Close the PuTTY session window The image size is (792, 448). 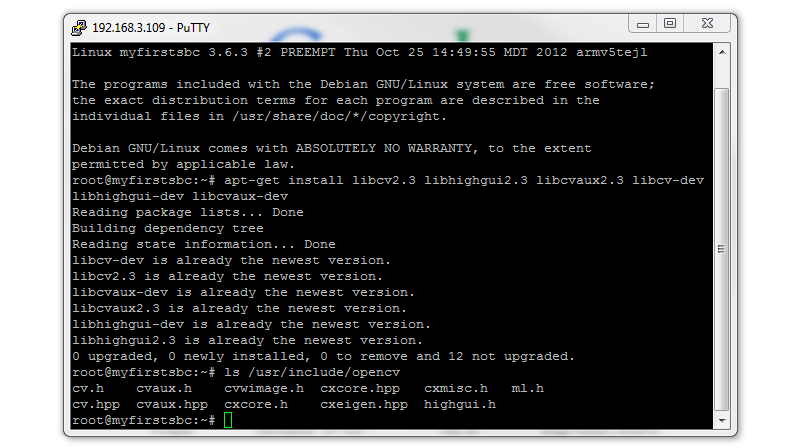coord(707,24)
